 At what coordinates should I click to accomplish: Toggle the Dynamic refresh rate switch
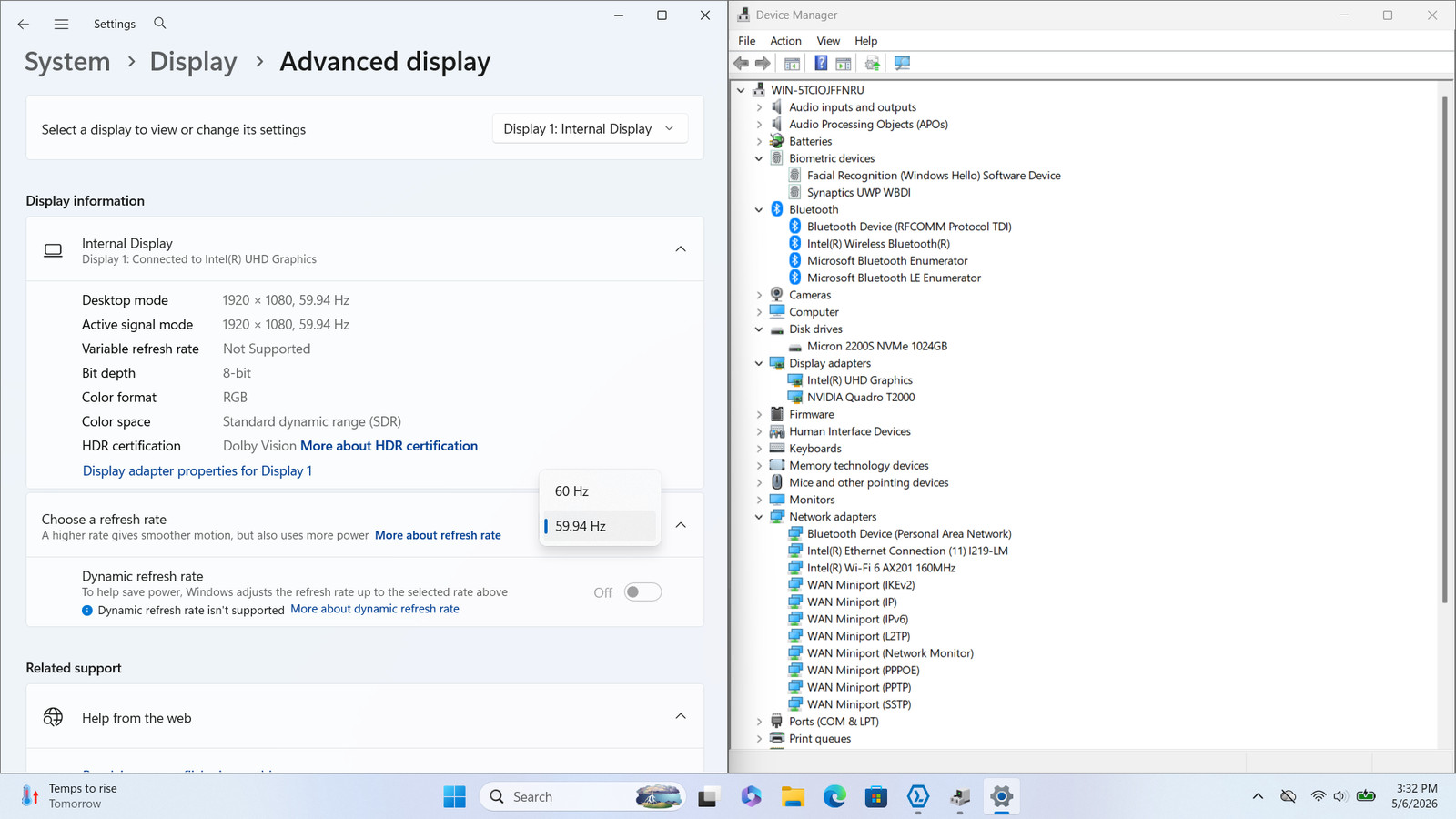pos(642,592)
